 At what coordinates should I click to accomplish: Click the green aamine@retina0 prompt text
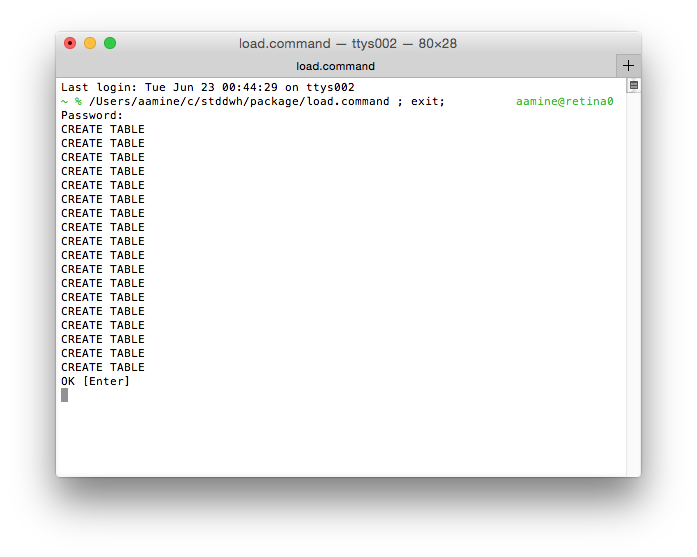click(565, 101)
